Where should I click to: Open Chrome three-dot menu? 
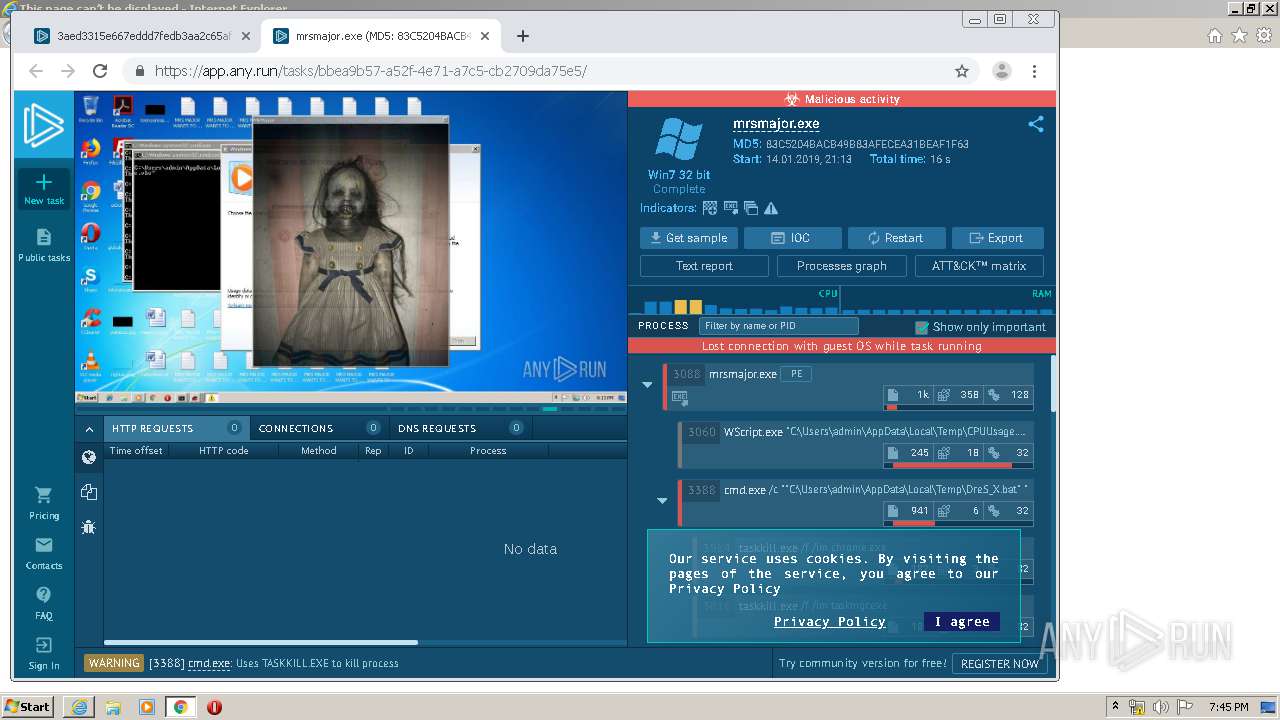tap(1034, 71)
